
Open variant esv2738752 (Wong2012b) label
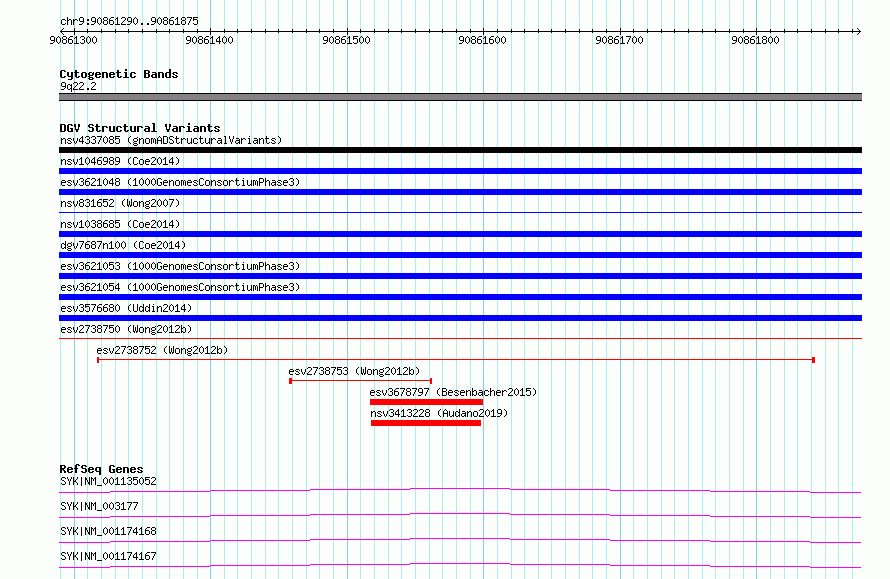[x=162, y=350]
